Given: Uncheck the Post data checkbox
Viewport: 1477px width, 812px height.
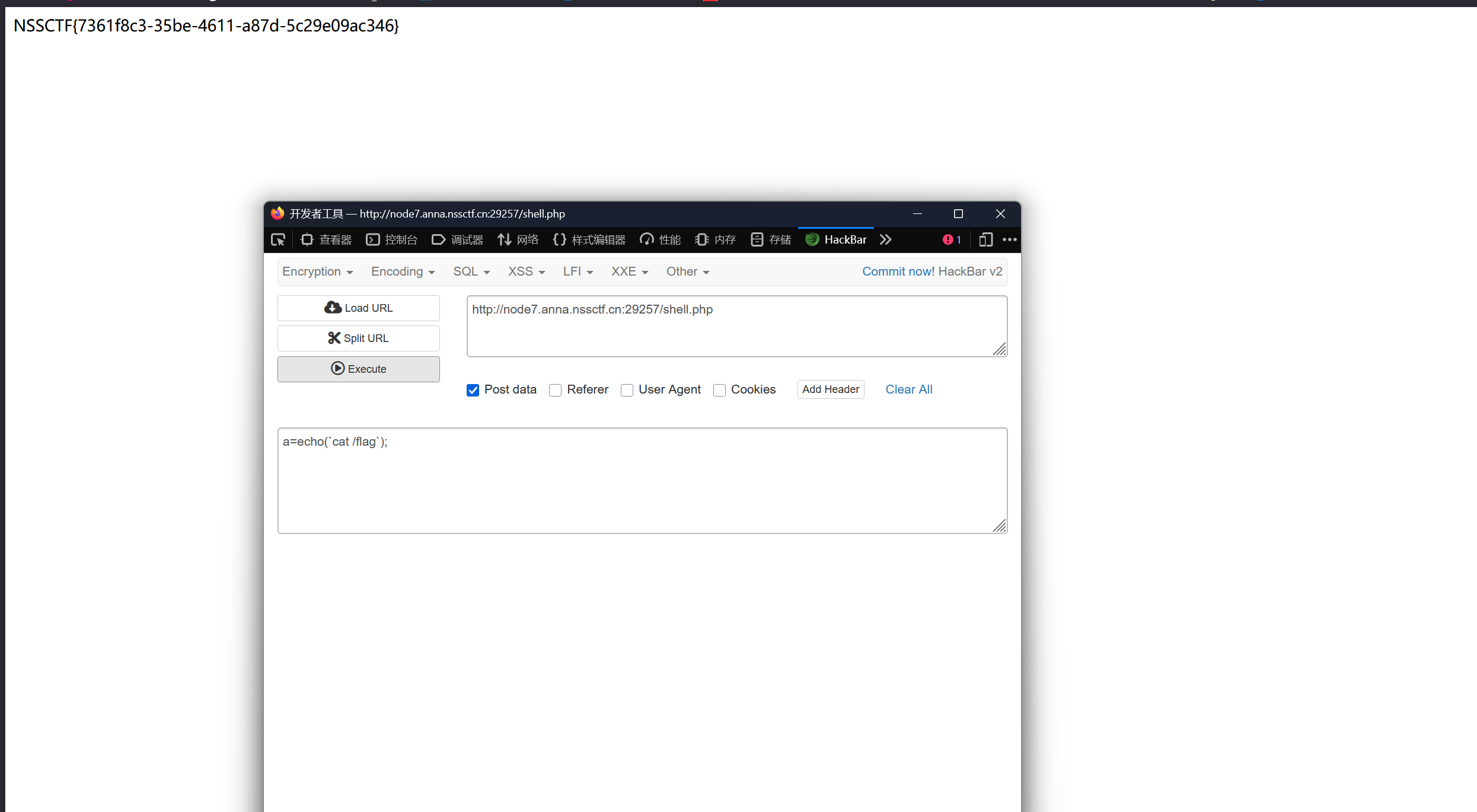Looking at the screenshot, I should point(473,390).
